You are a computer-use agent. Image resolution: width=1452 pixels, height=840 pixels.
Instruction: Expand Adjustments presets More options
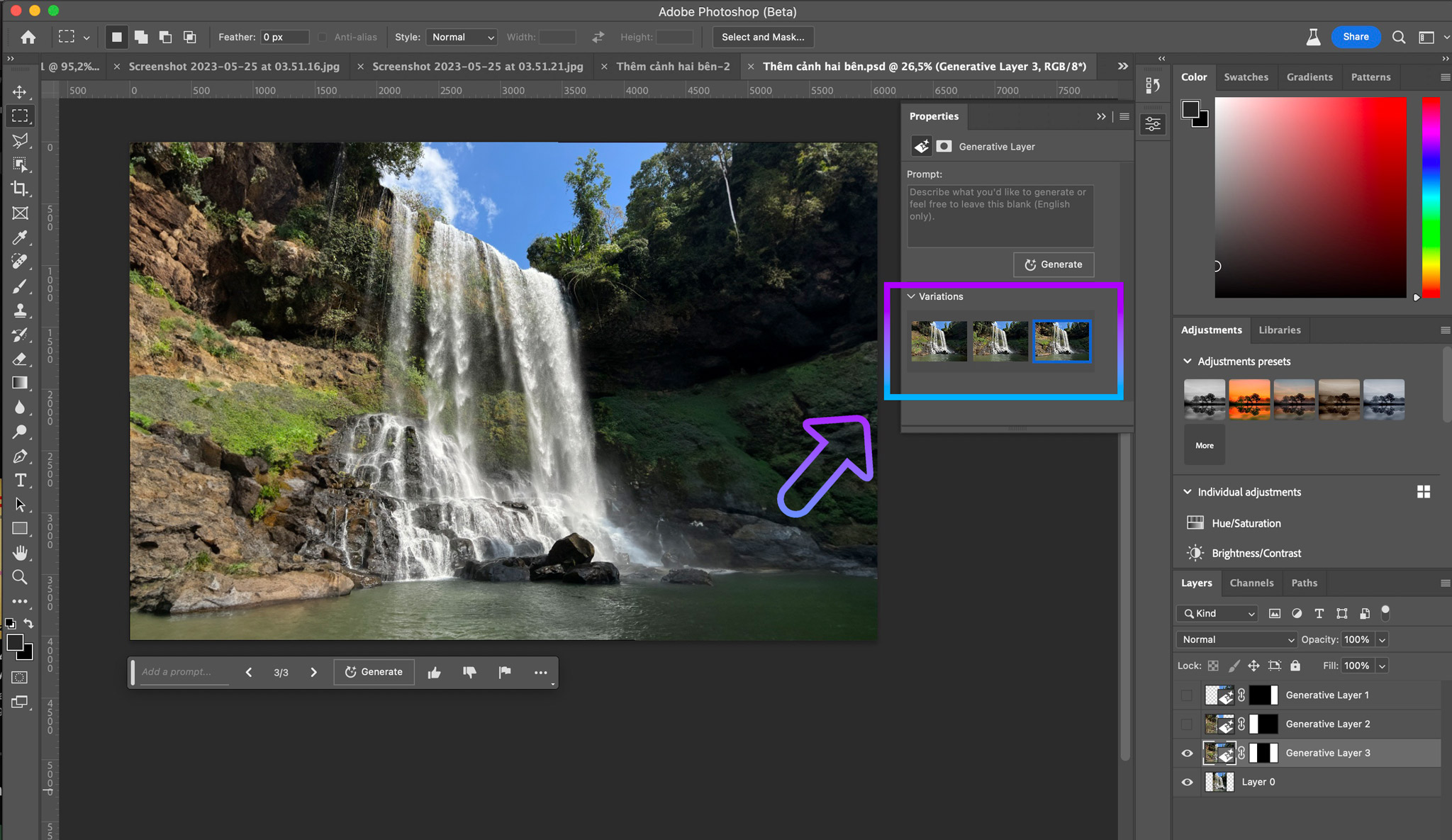tap(1204, 444)
